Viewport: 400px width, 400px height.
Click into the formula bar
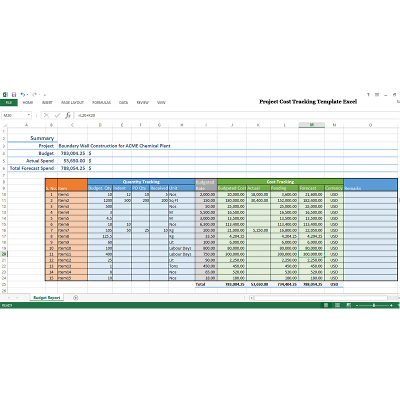237,115
